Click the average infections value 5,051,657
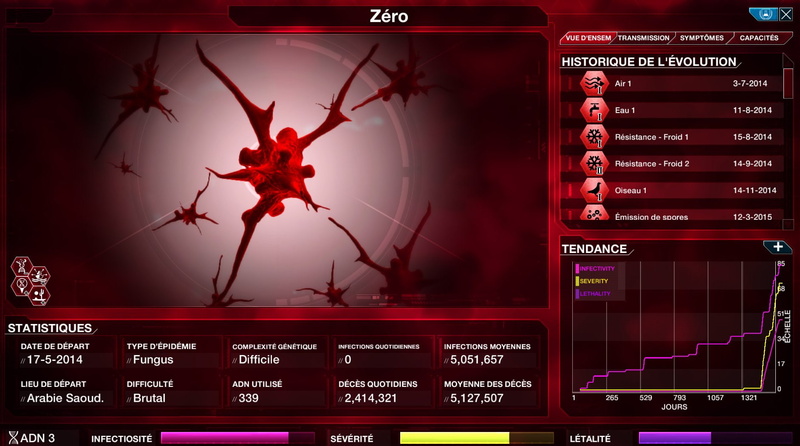The width and height of the screenshot is (800, 446). [x=477, y=360]
